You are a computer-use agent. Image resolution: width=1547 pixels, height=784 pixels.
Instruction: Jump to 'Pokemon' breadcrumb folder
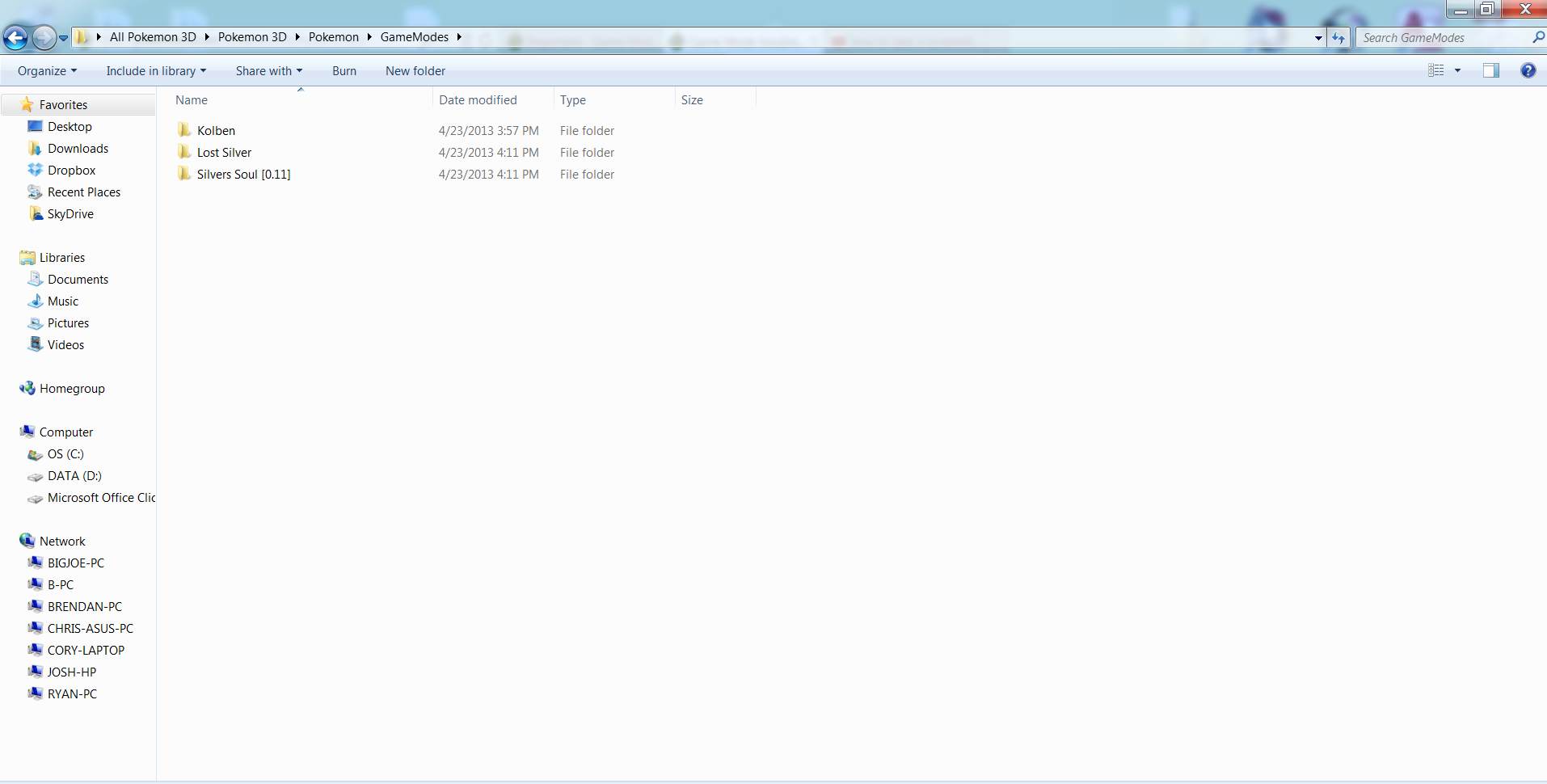334,37
